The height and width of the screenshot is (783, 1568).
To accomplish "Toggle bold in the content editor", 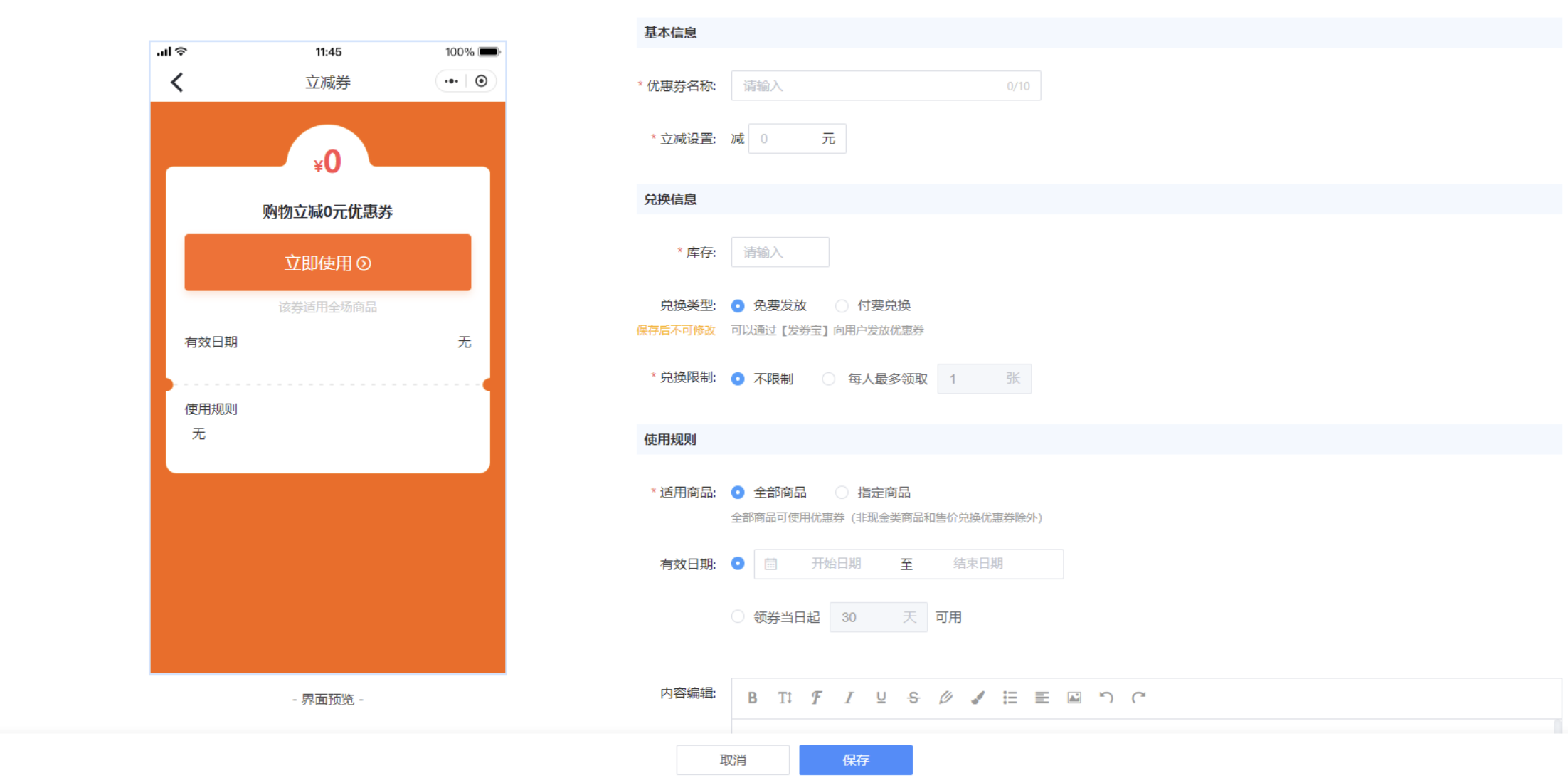I will click(x=752, y=698).
